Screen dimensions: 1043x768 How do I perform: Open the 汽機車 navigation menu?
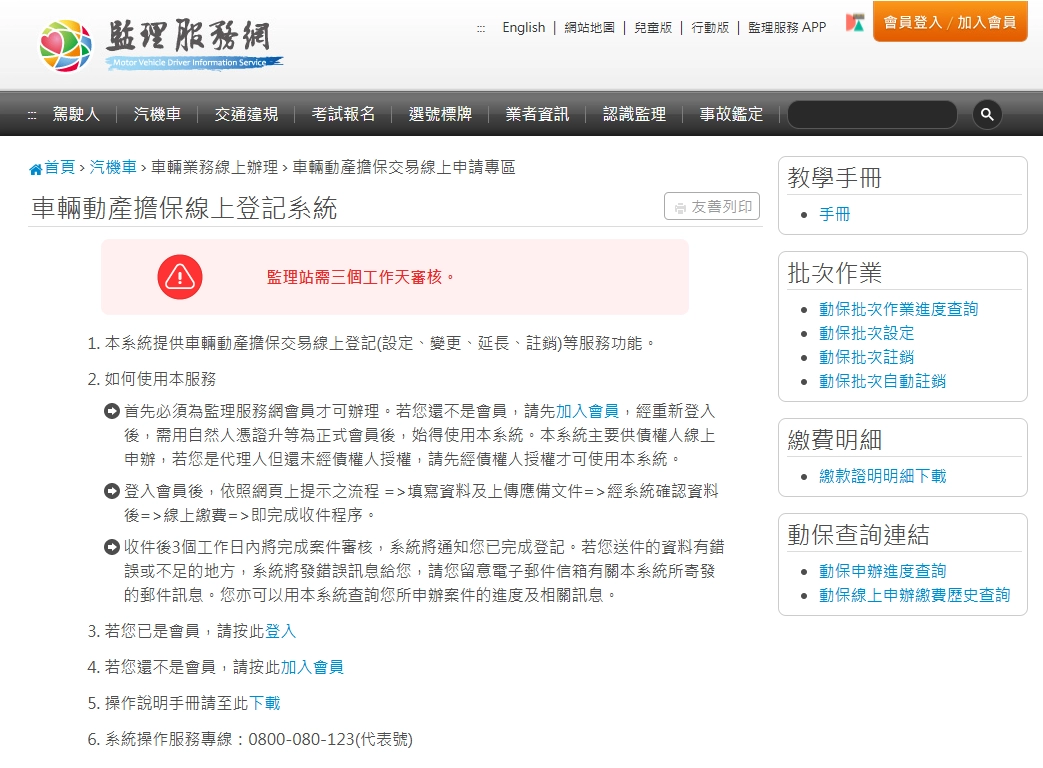pos(157,114)
